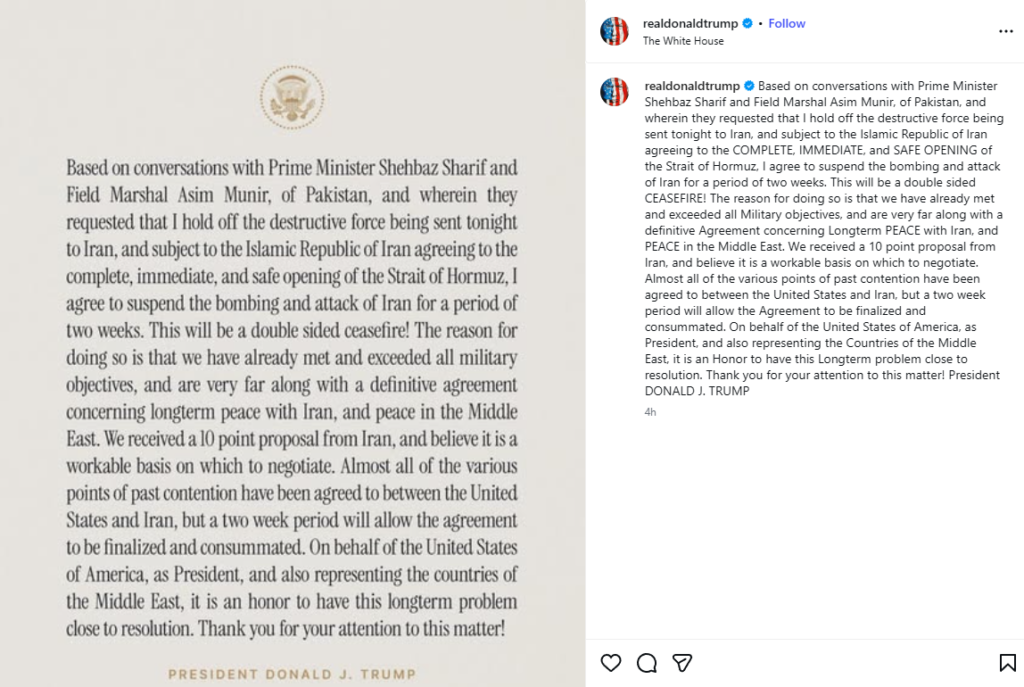Open realdonaldtrump profile from header username
The image size is (1024, 687).
pos(690,24)
